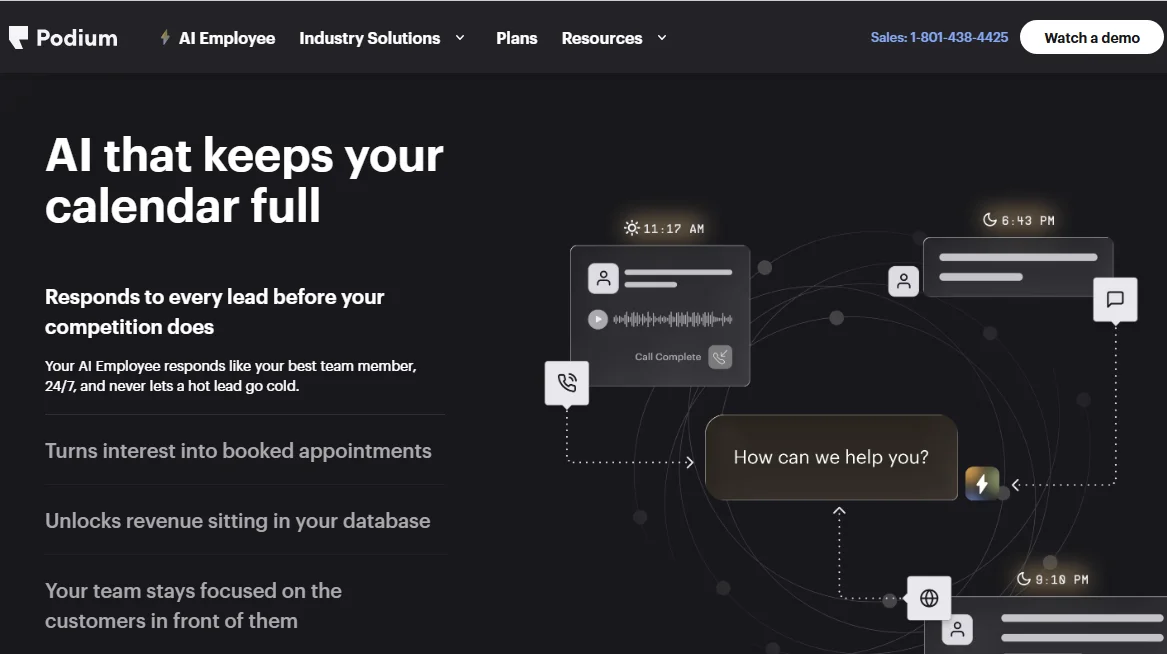Click the person avatar beside 6:43 PM message
Screen dimensions: 1167x654
[x=904, y=281]
